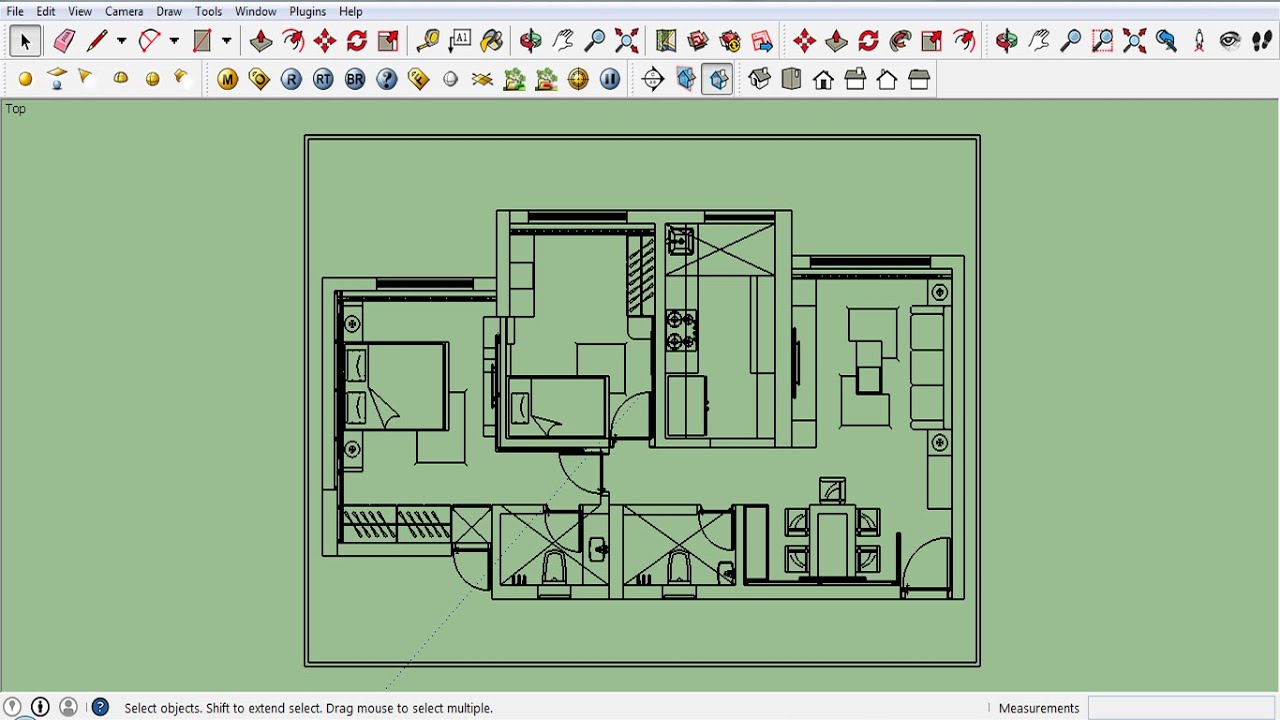Choose the Zoom Window tool
Viewport: 1280px width, 720px height.
1102,41
